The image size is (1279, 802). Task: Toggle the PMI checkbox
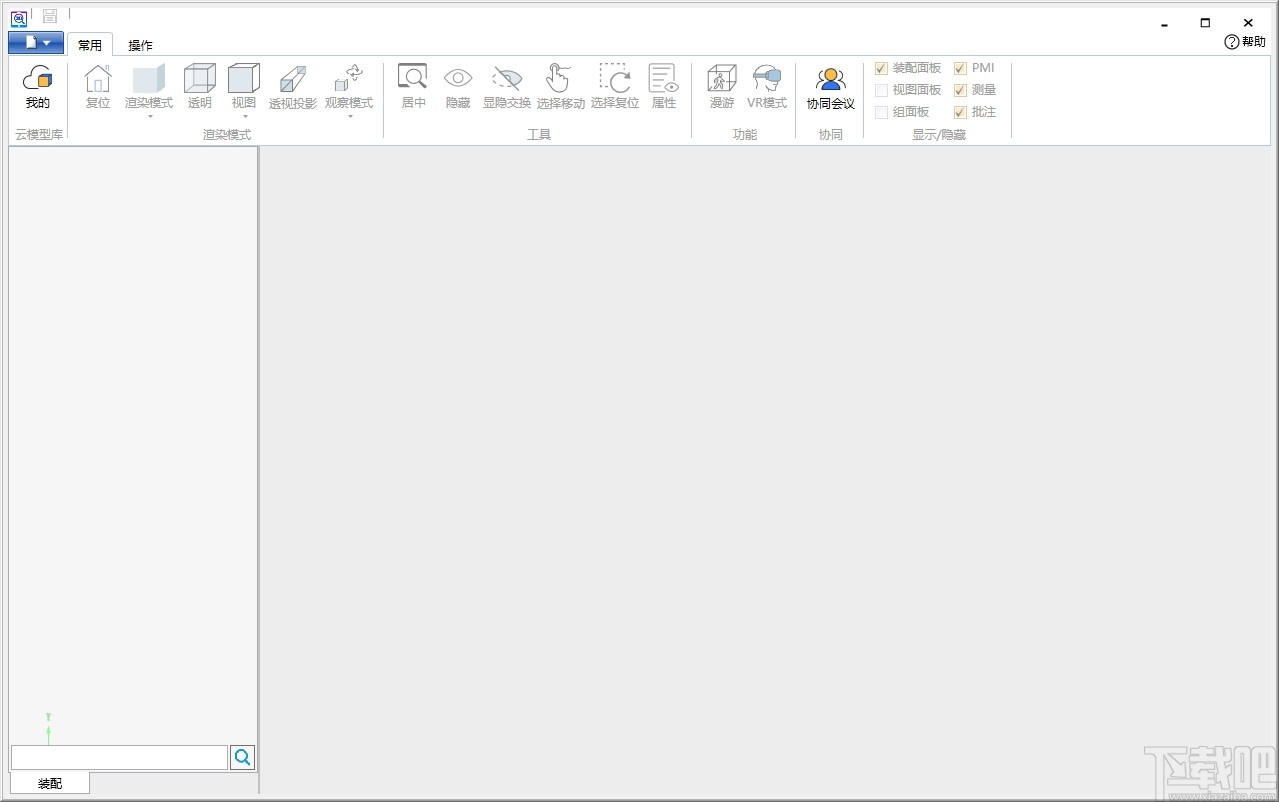pos(960,69)
